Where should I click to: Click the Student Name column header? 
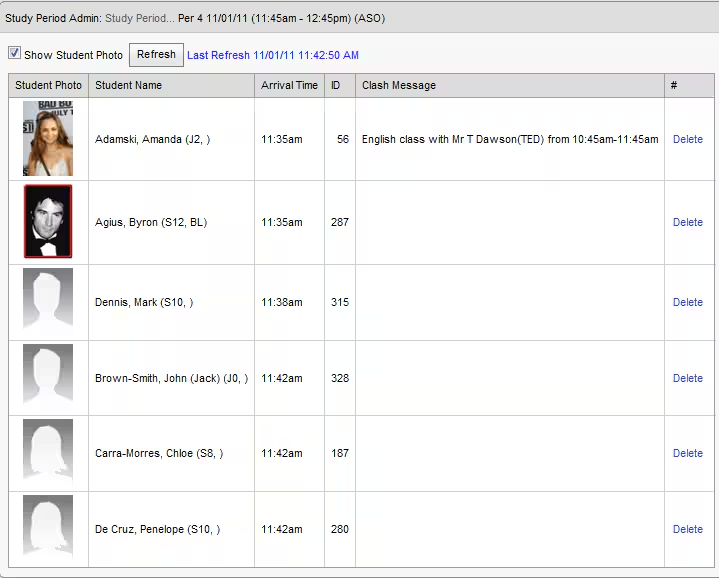pyautogui.click(x=171, y=85)
